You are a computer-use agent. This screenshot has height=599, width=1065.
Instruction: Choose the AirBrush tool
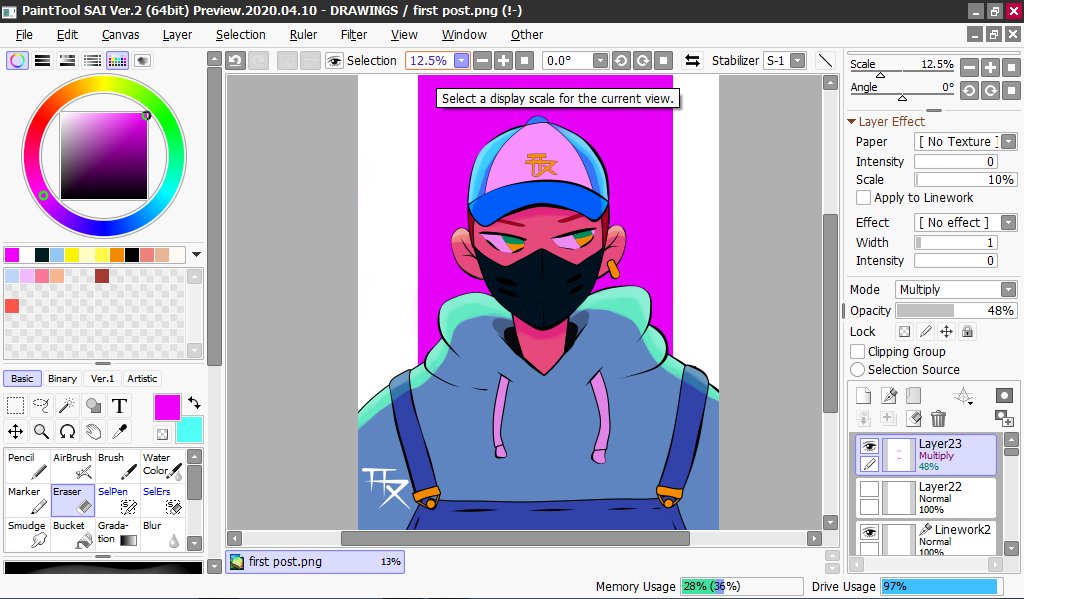(x=73, y=465)
